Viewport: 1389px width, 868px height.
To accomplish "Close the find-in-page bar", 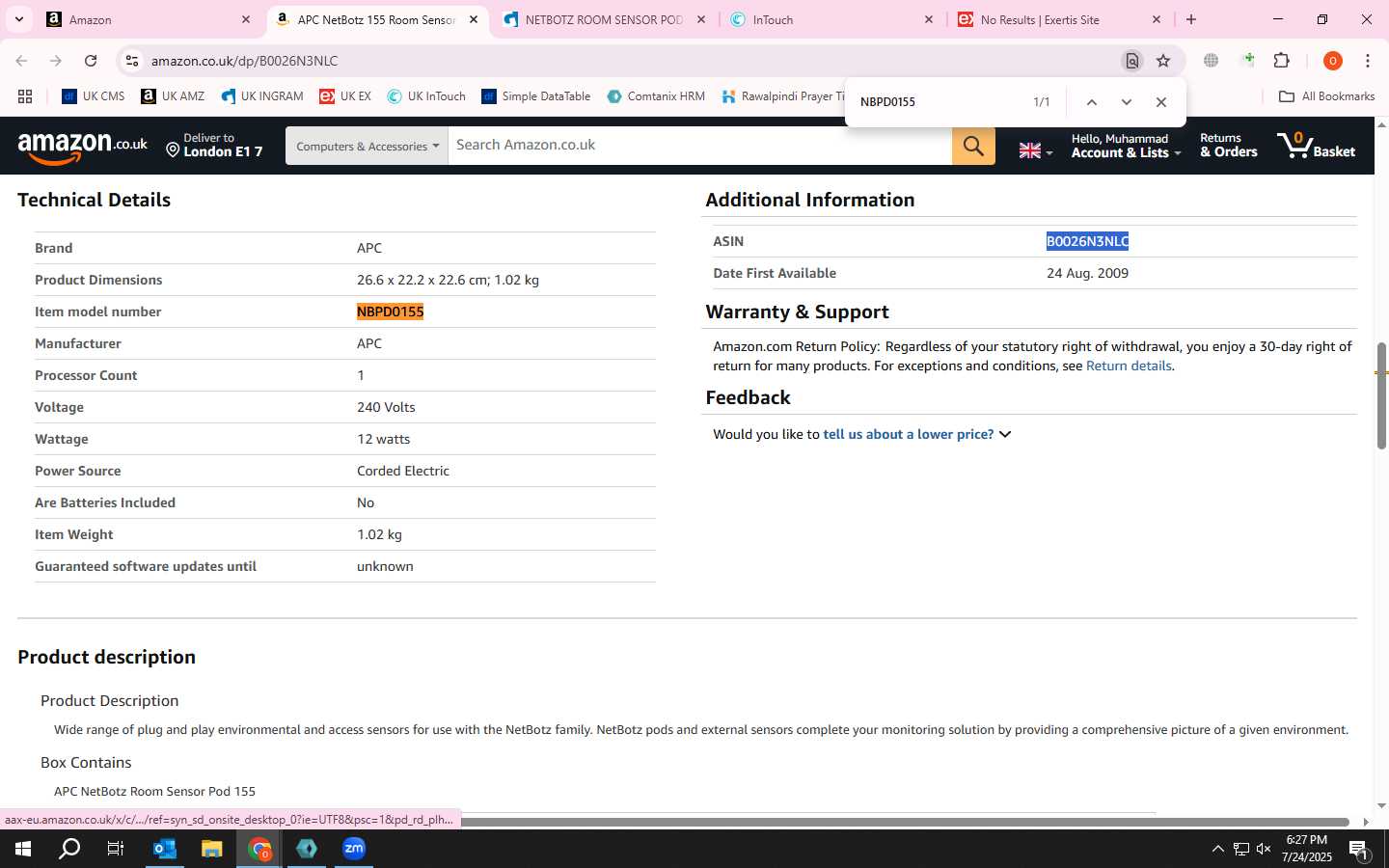I will (x=1161, y=102).
